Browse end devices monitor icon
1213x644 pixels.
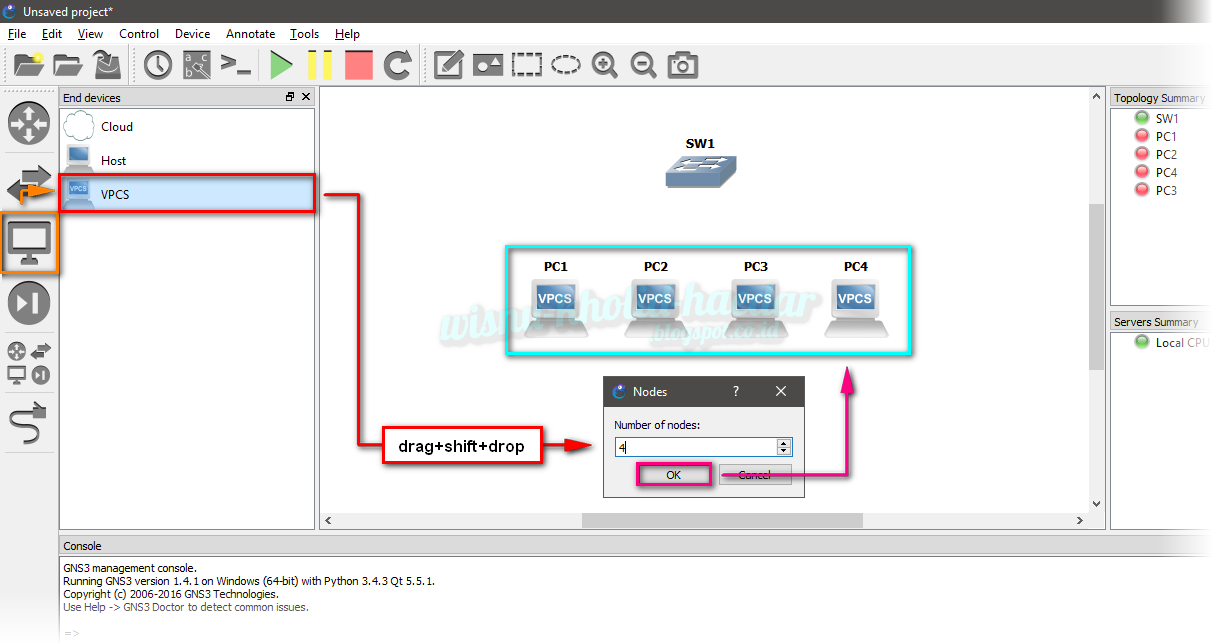point(29,244)
